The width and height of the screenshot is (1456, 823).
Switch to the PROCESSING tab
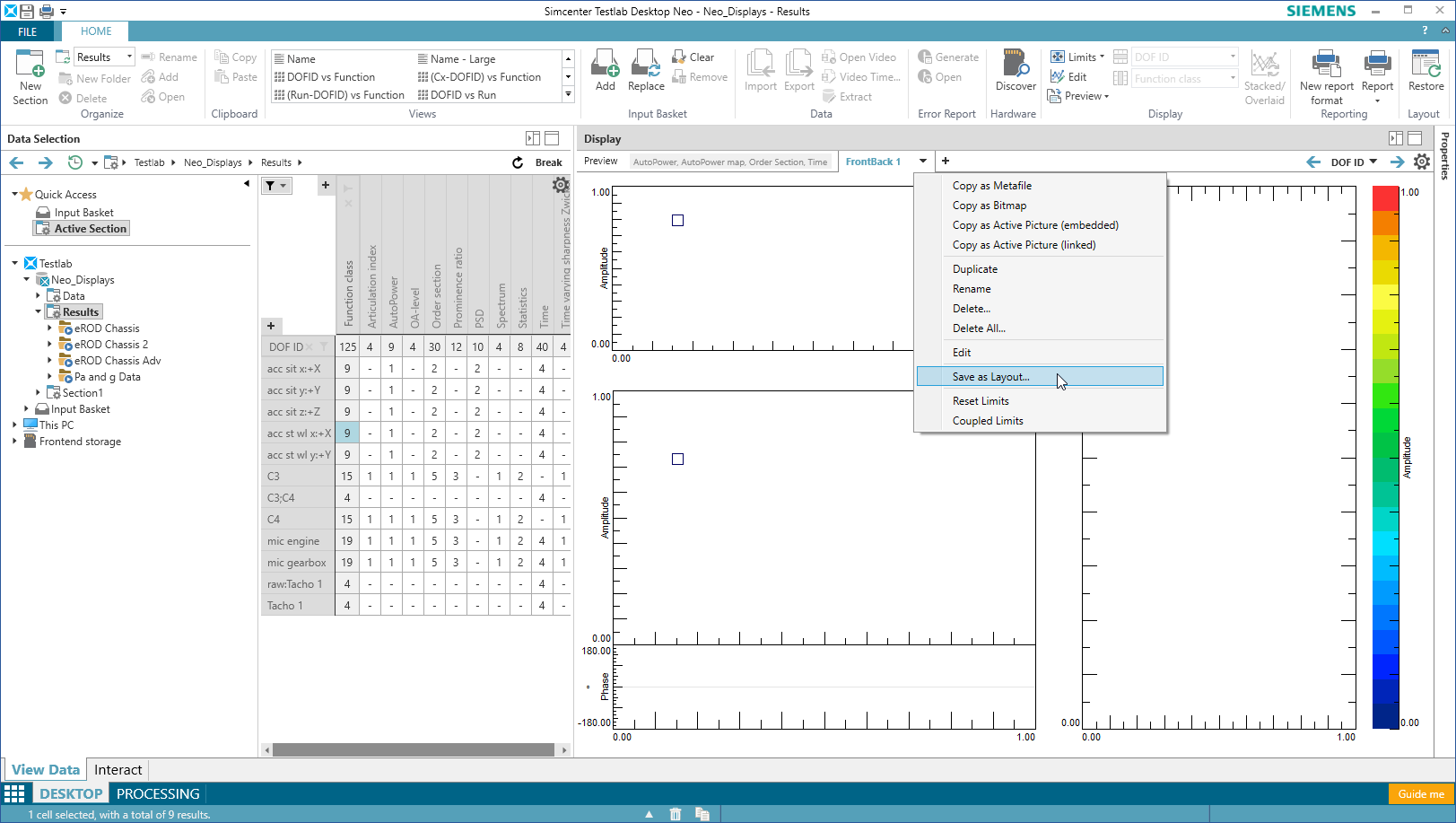pos(158,793)
